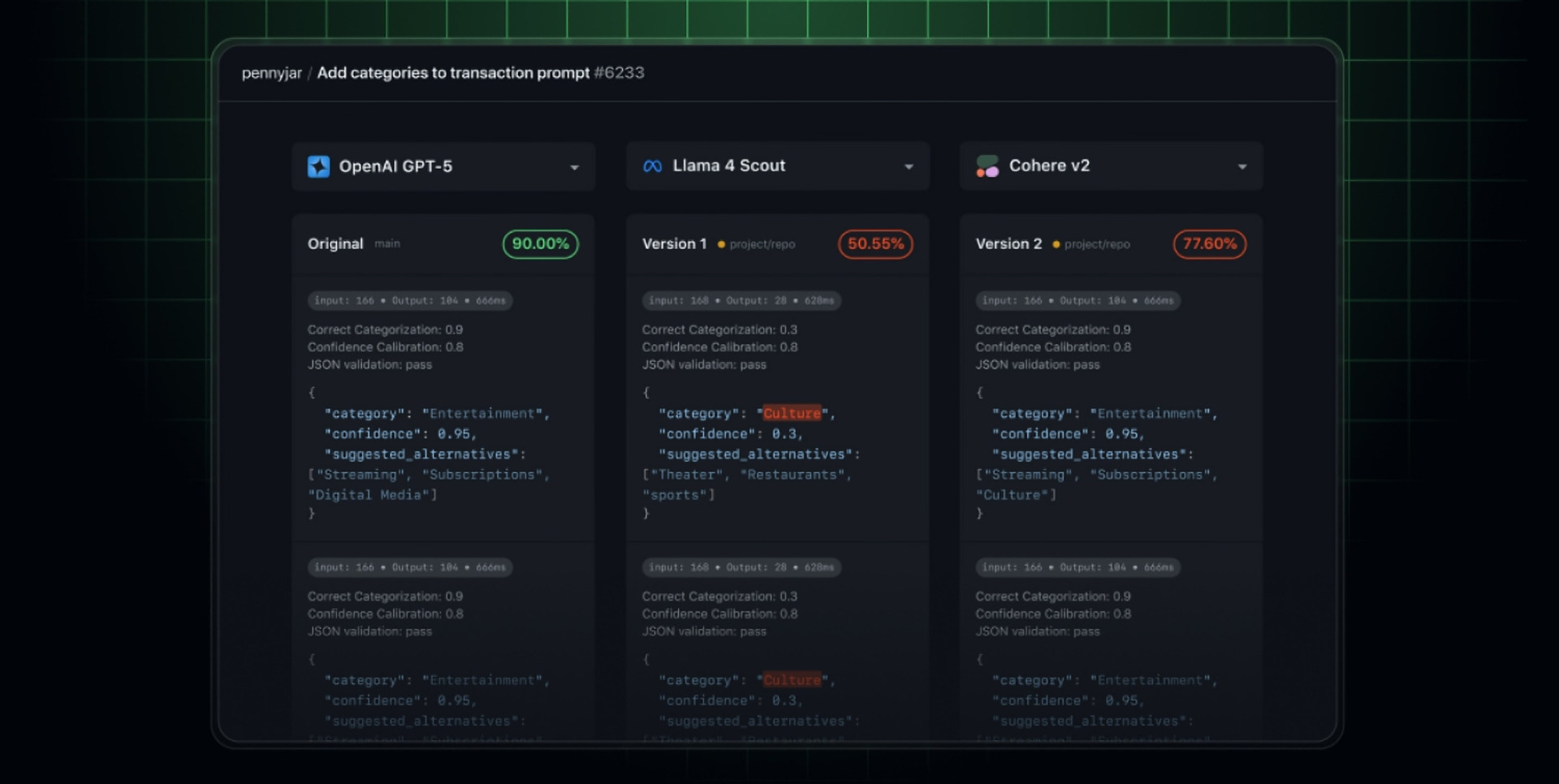The width and height of the screenshot is (1559, 784).
Task: Expand the OpenAI GPT-5 dropdown arrow
Action: [x=574, y=167]
